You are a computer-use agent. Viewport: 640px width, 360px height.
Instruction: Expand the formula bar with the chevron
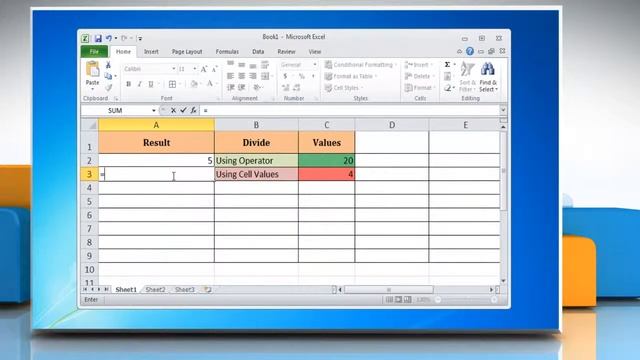point(503,110)
